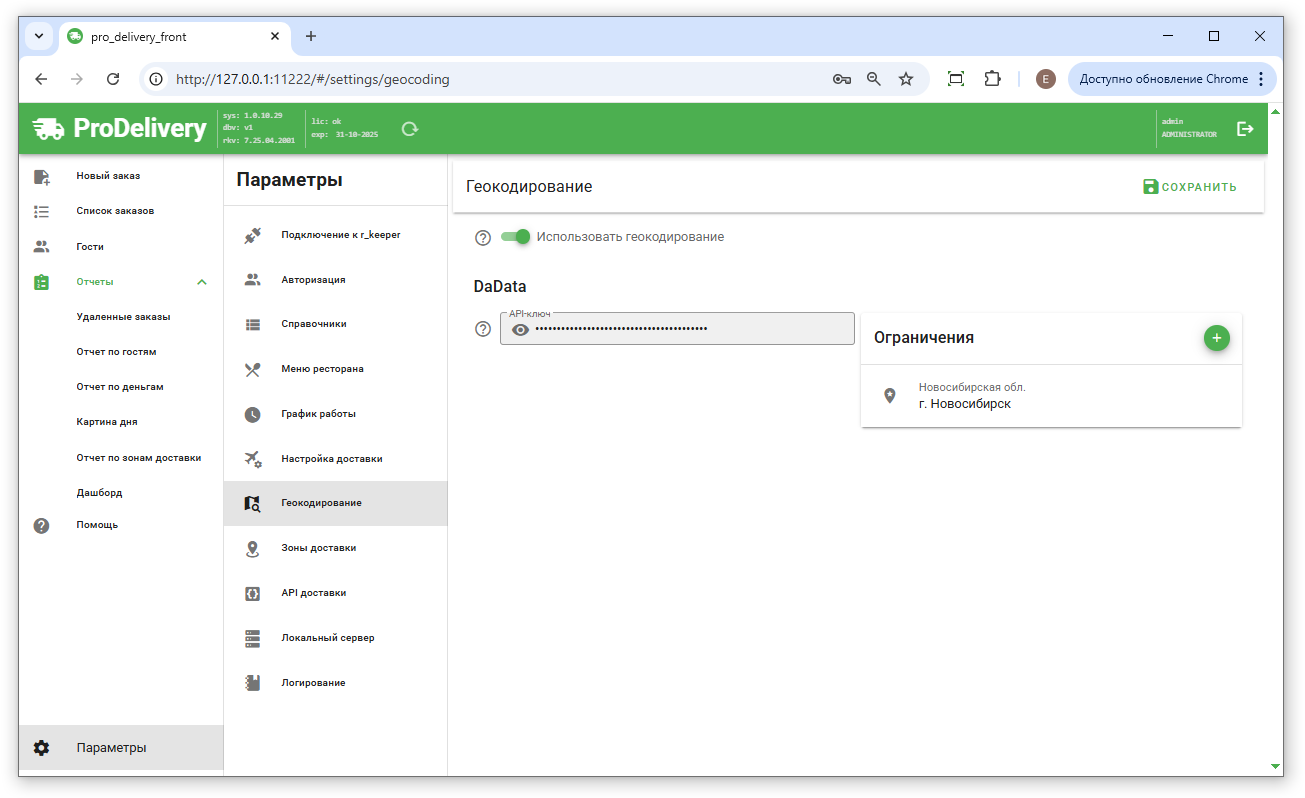Click the Доступно обновление Chrome button
The width and height of the screenshot is (1305, 798).
coord(1162,79)
